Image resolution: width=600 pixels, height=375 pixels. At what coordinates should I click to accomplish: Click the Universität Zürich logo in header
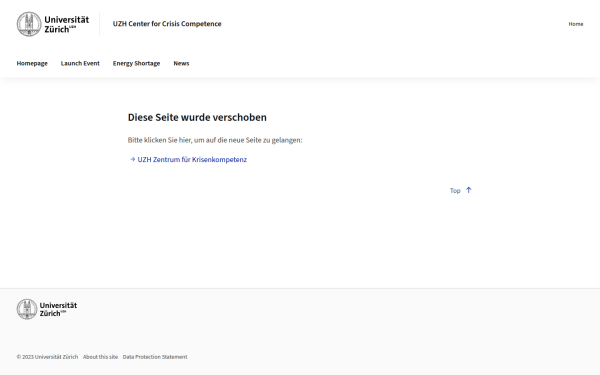coord(53,24)
